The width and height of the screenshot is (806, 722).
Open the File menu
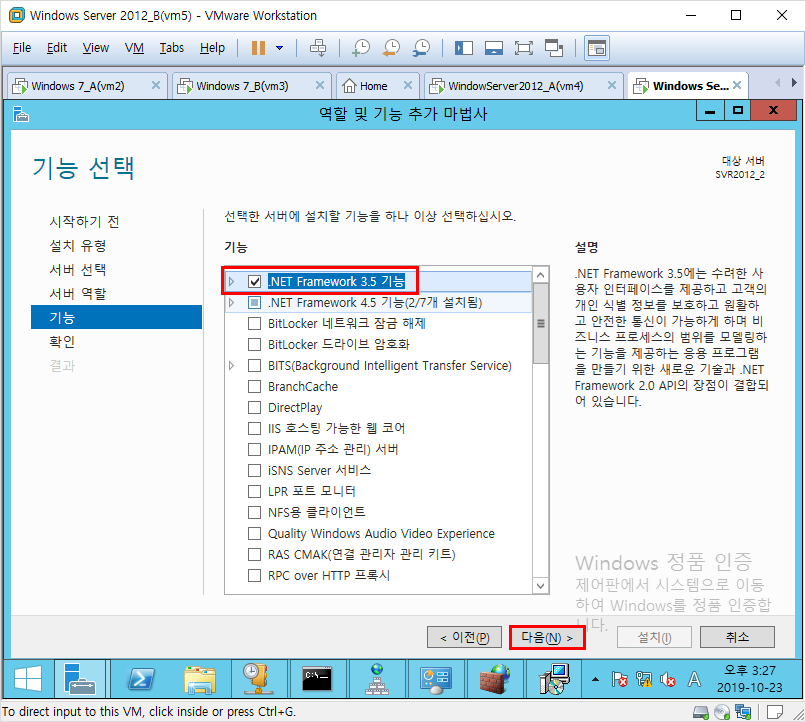tap(22, 48)
